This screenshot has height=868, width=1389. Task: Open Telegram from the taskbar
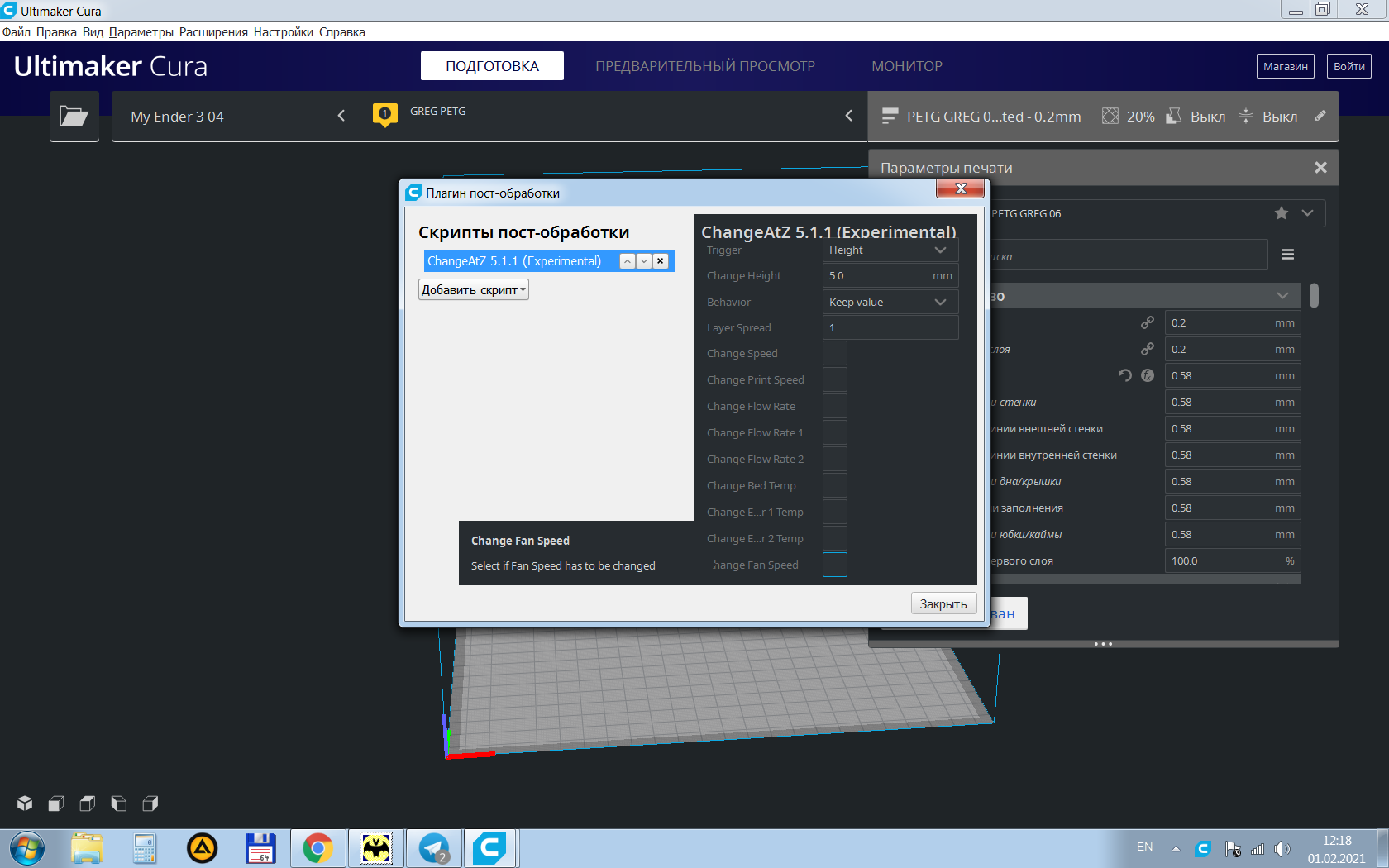click(434, 848)
